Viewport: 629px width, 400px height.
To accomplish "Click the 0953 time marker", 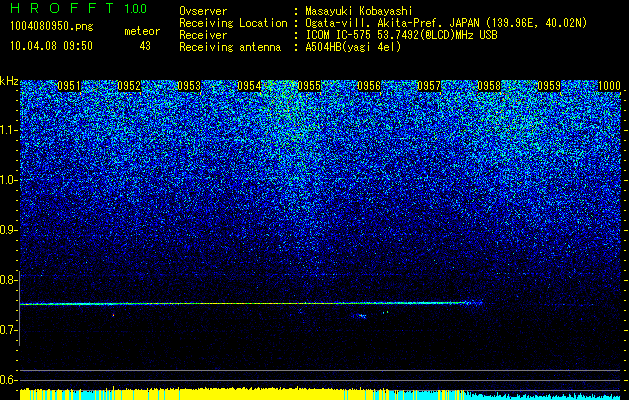I will [189, 86].
